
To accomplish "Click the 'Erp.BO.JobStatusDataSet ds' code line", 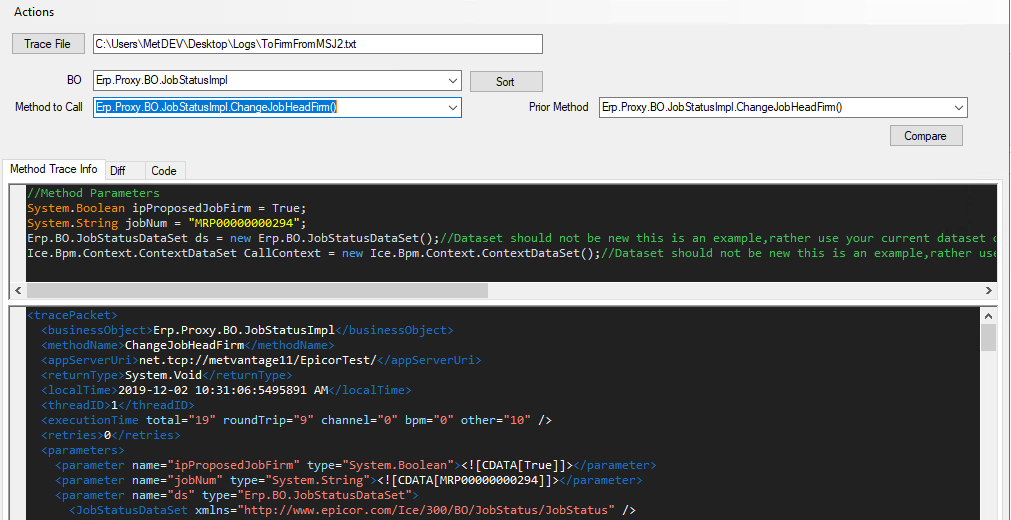I will pyautogui.click(x=512, y=238).
